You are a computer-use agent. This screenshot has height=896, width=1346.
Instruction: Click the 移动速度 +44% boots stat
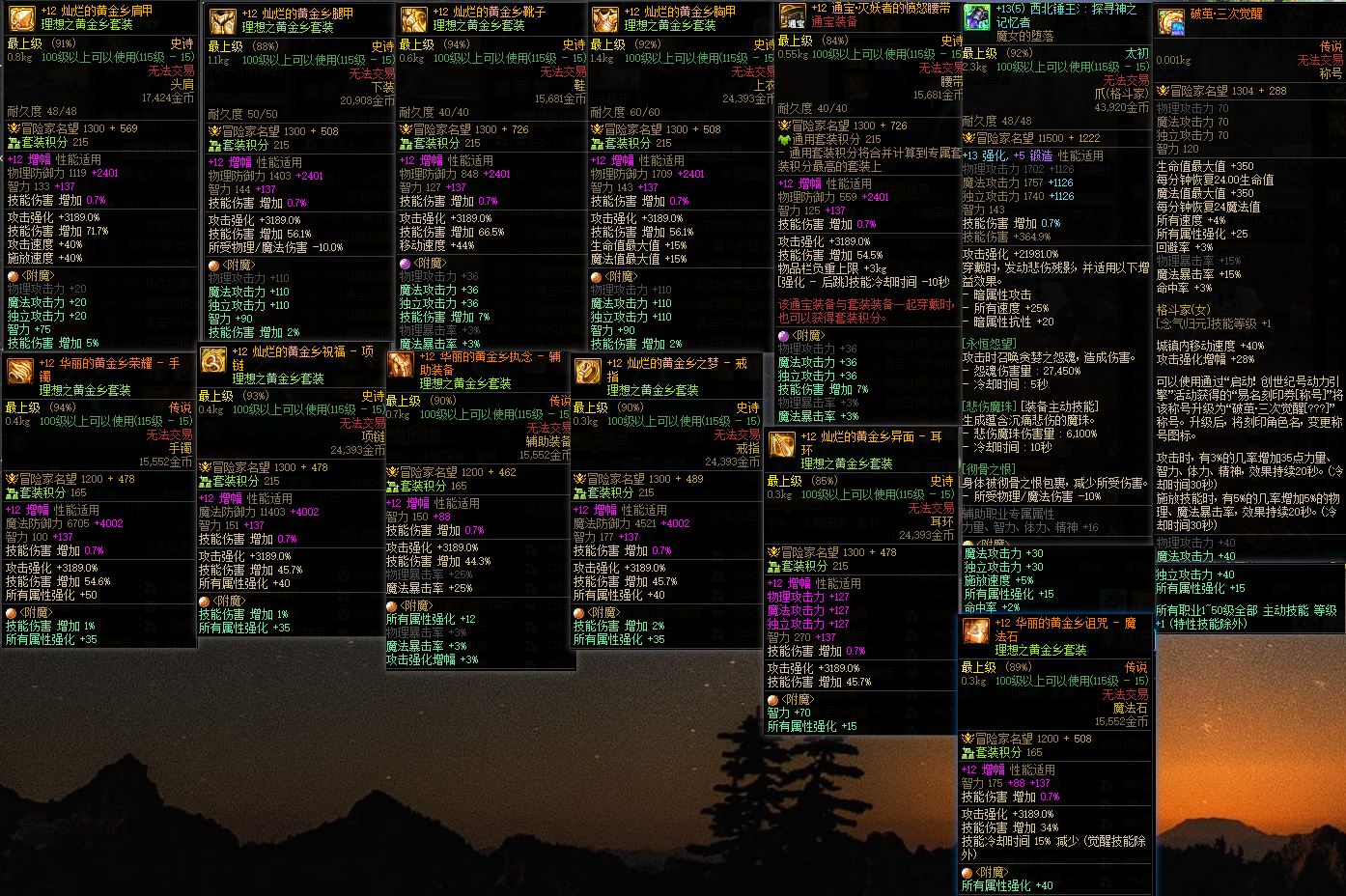click(x=437, y=245)
